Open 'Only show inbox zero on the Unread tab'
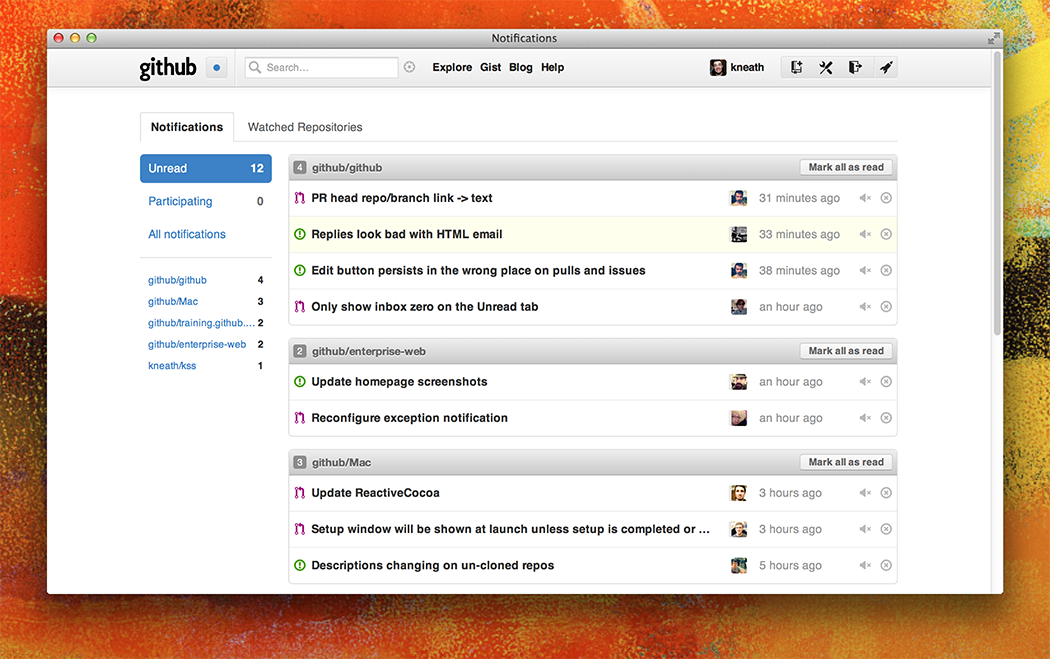This screenshot has height=659, width=1050. coord(424,307)
